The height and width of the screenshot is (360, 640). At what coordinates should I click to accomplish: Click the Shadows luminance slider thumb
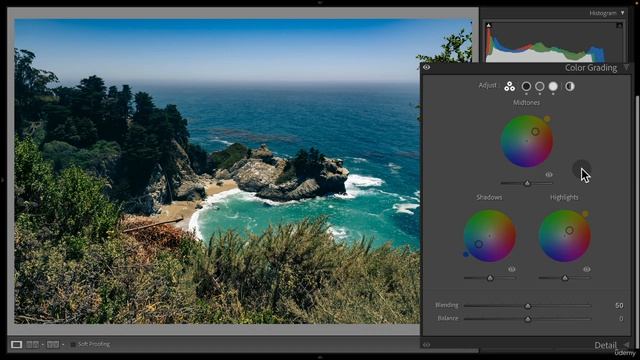click(490, 278)
